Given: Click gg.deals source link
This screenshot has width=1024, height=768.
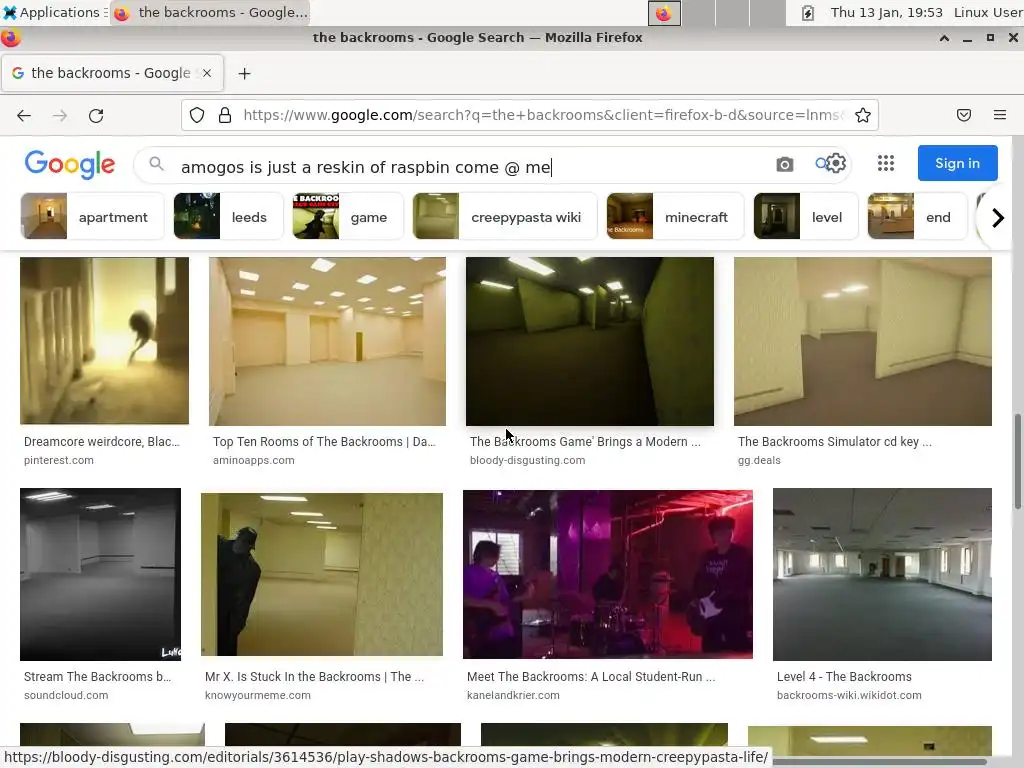Looking at the screenshot, I should pyautogui.click(x=759, y=460).
